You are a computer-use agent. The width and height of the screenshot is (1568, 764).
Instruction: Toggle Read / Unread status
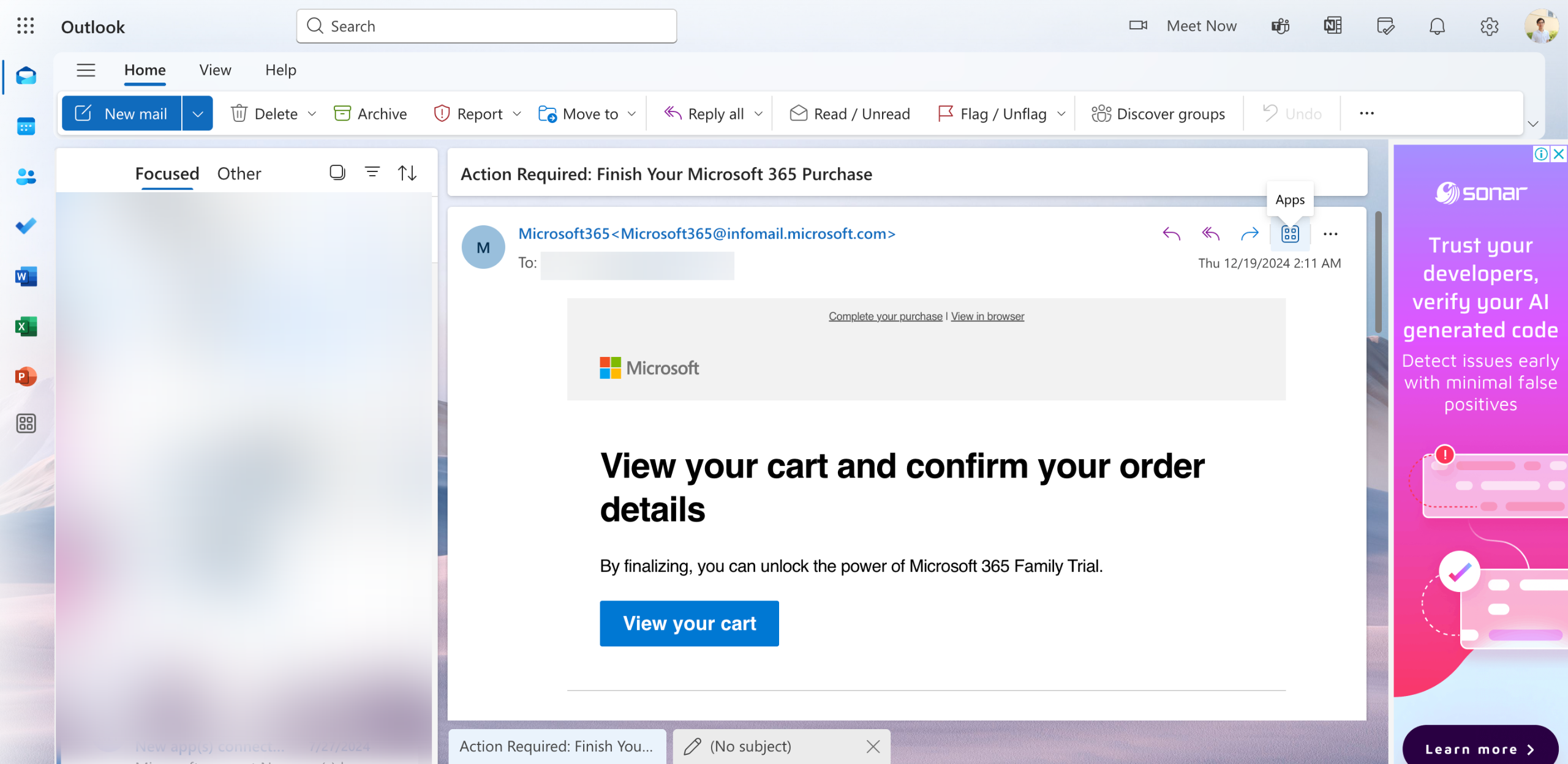850,114
